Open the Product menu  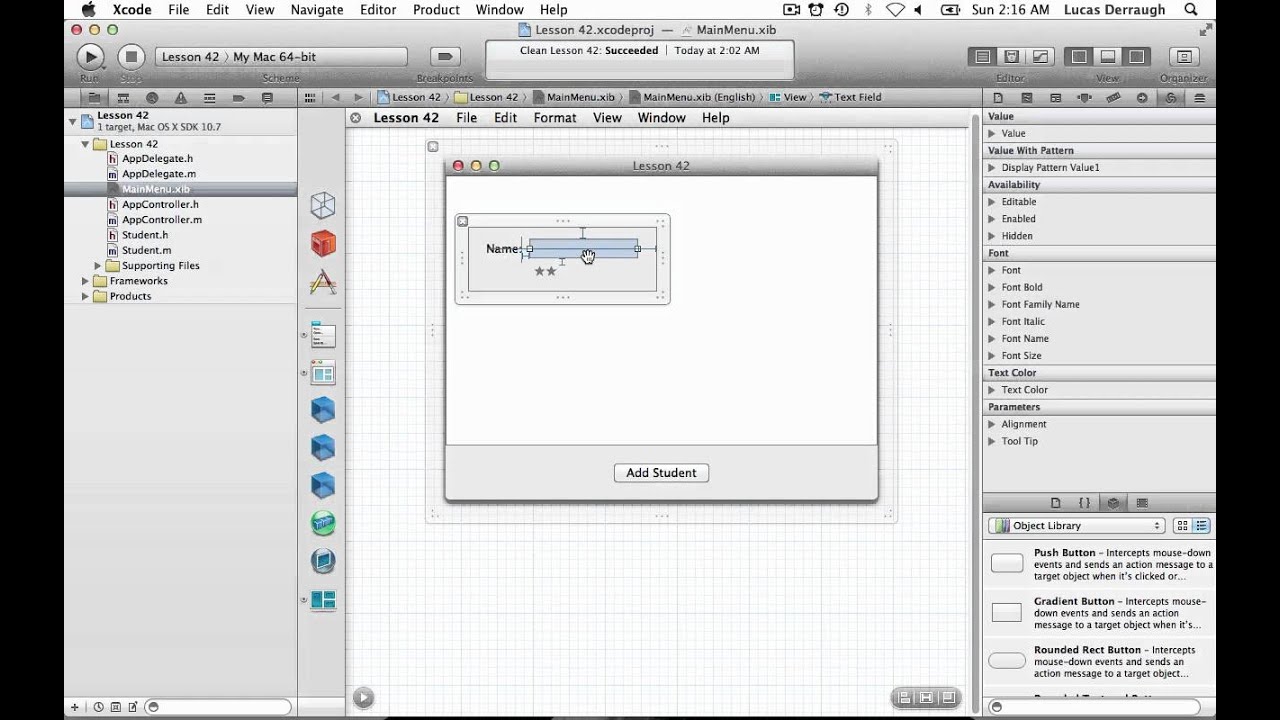point(436,10)
